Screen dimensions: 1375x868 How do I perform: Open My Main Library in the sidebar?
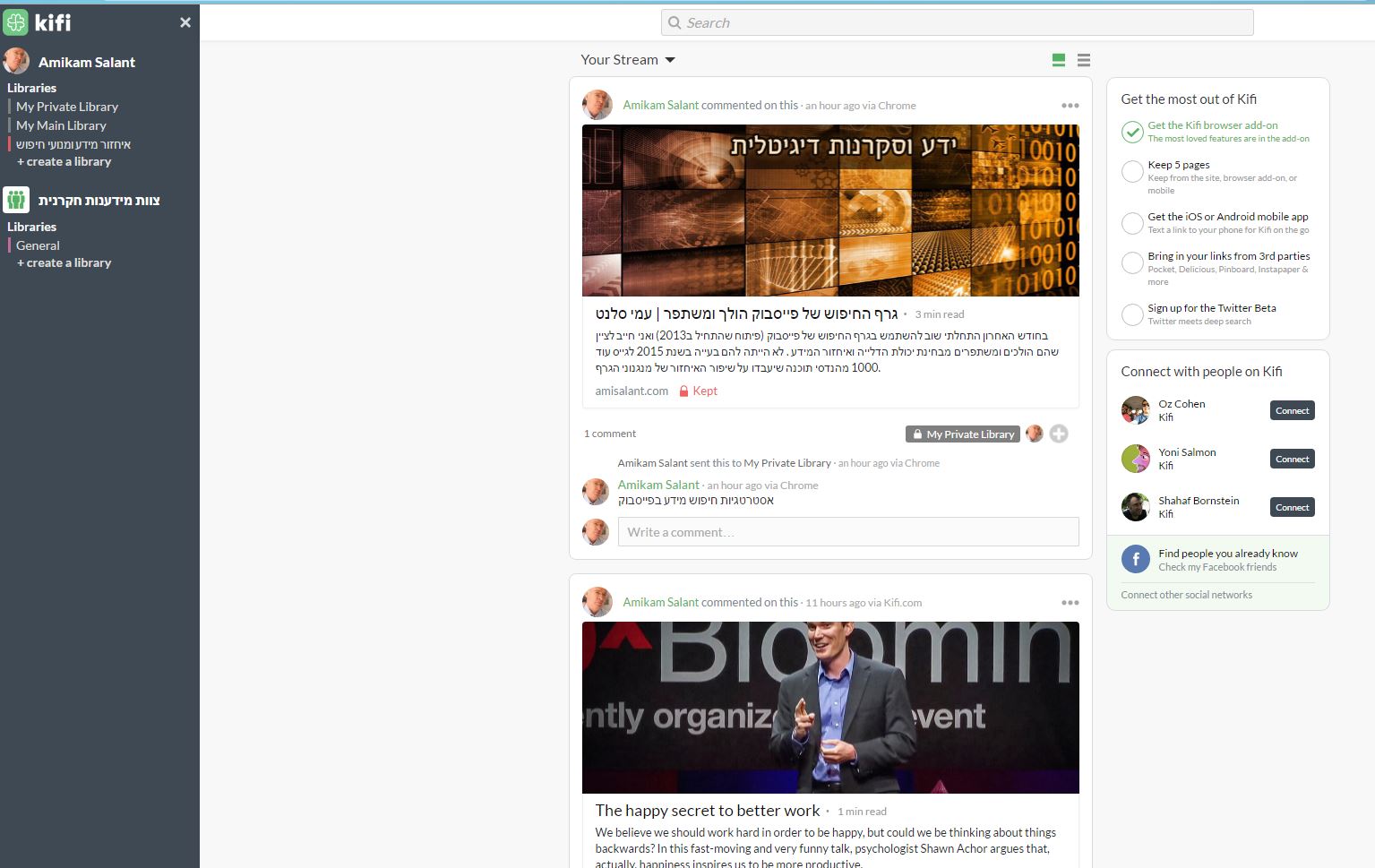(61, 125)
